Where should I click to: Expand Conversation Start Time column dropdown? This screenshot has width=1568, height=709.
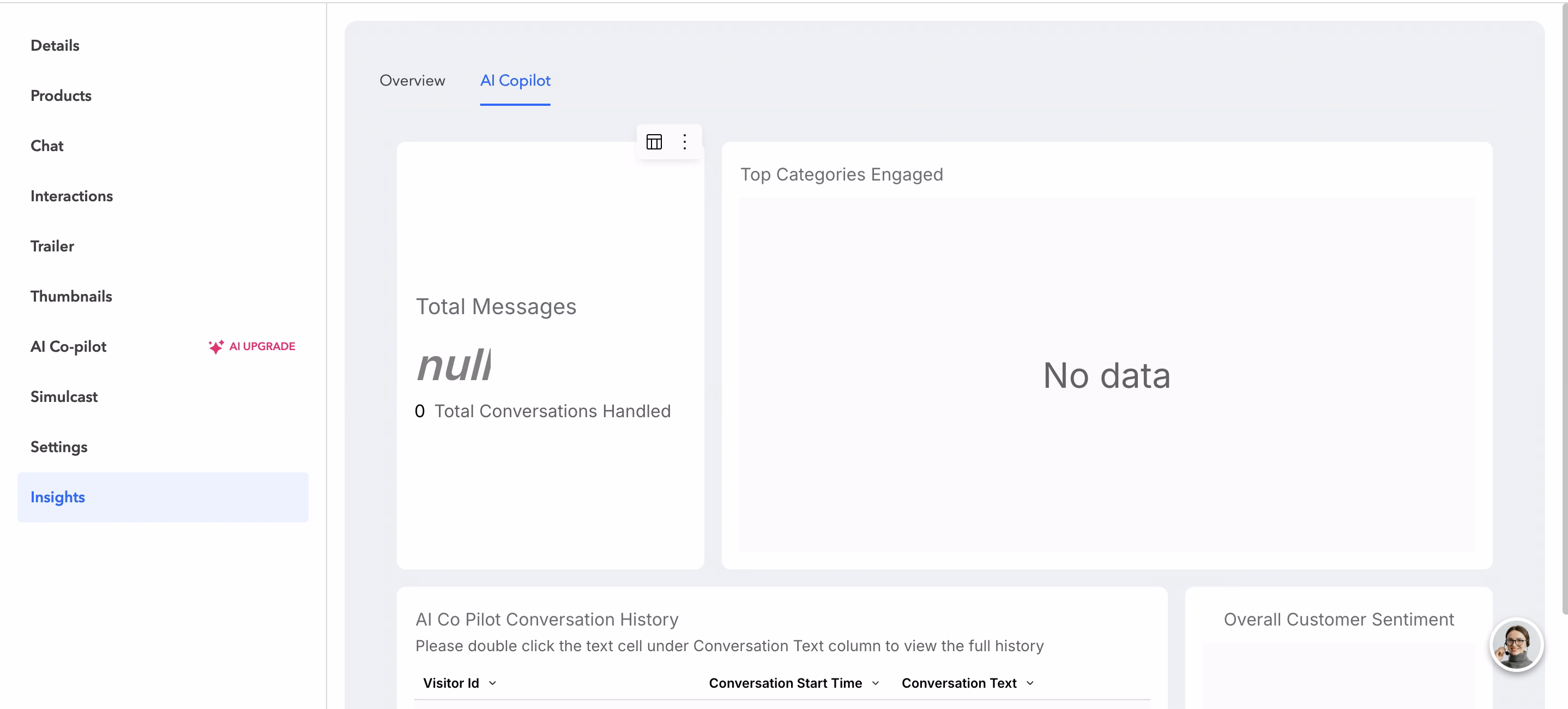(875, 683)
